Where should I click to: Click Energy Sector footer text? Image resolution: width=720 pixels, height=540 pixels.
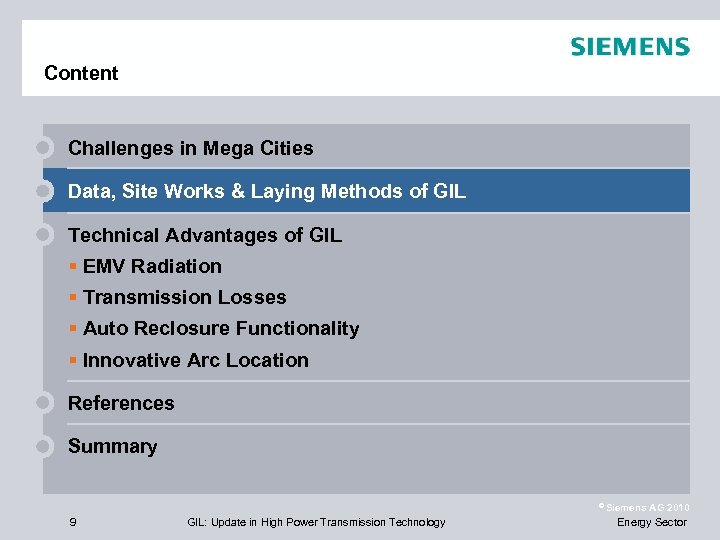652,522
